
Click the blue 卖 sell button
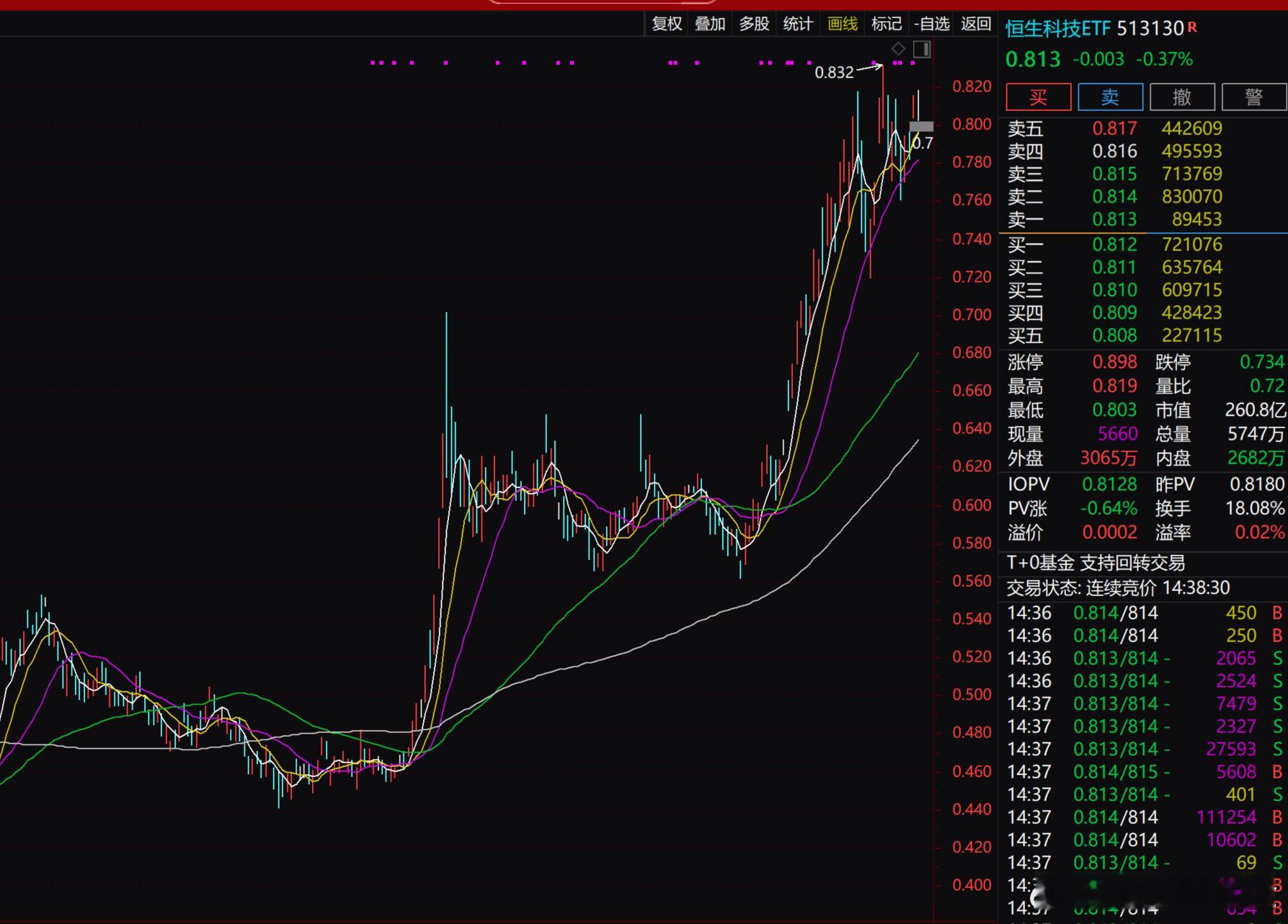tap(1110, 97)
